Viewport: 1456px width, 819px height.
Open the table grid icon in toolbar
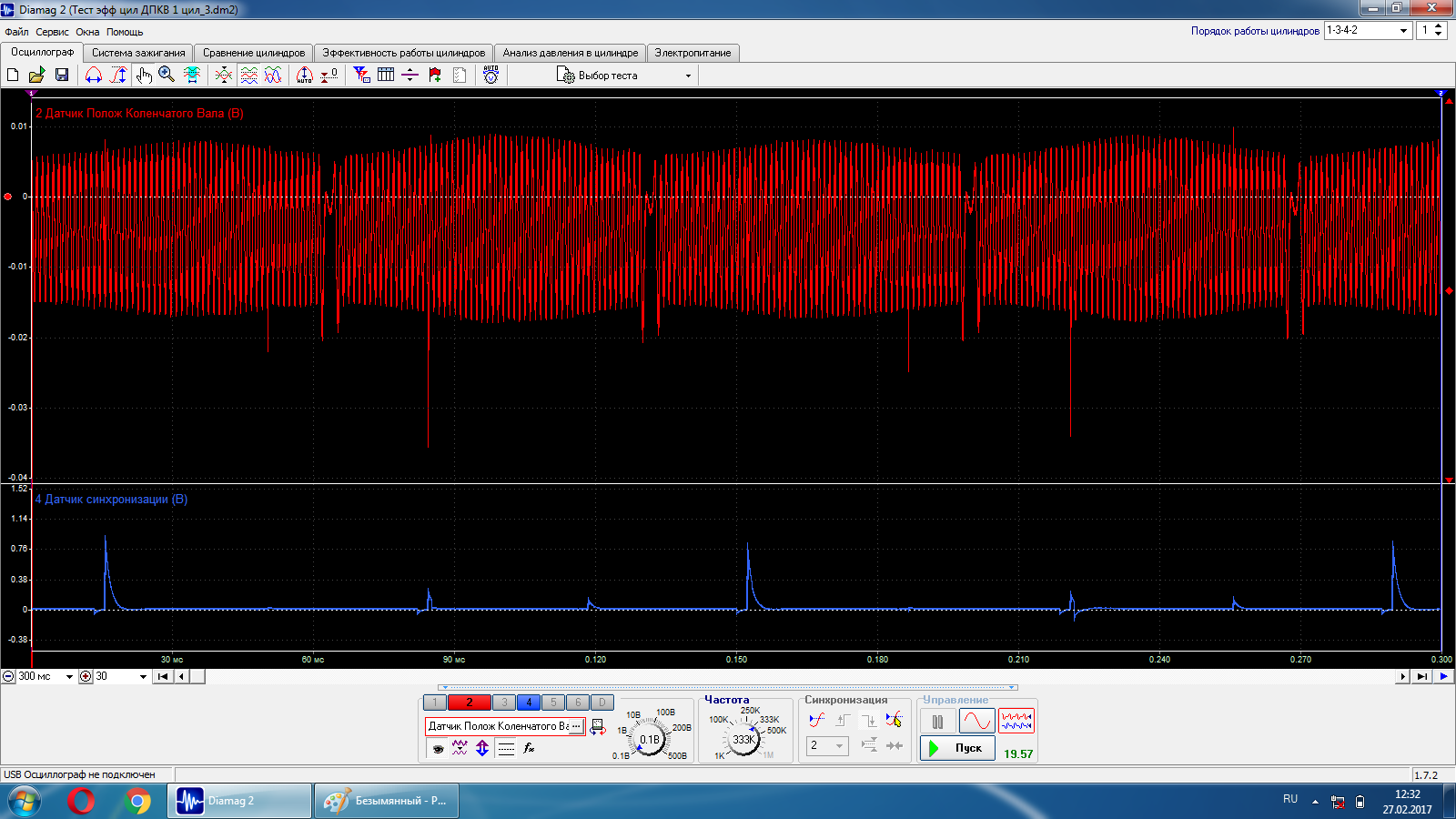pyautogui.click(x=386, y=75)
